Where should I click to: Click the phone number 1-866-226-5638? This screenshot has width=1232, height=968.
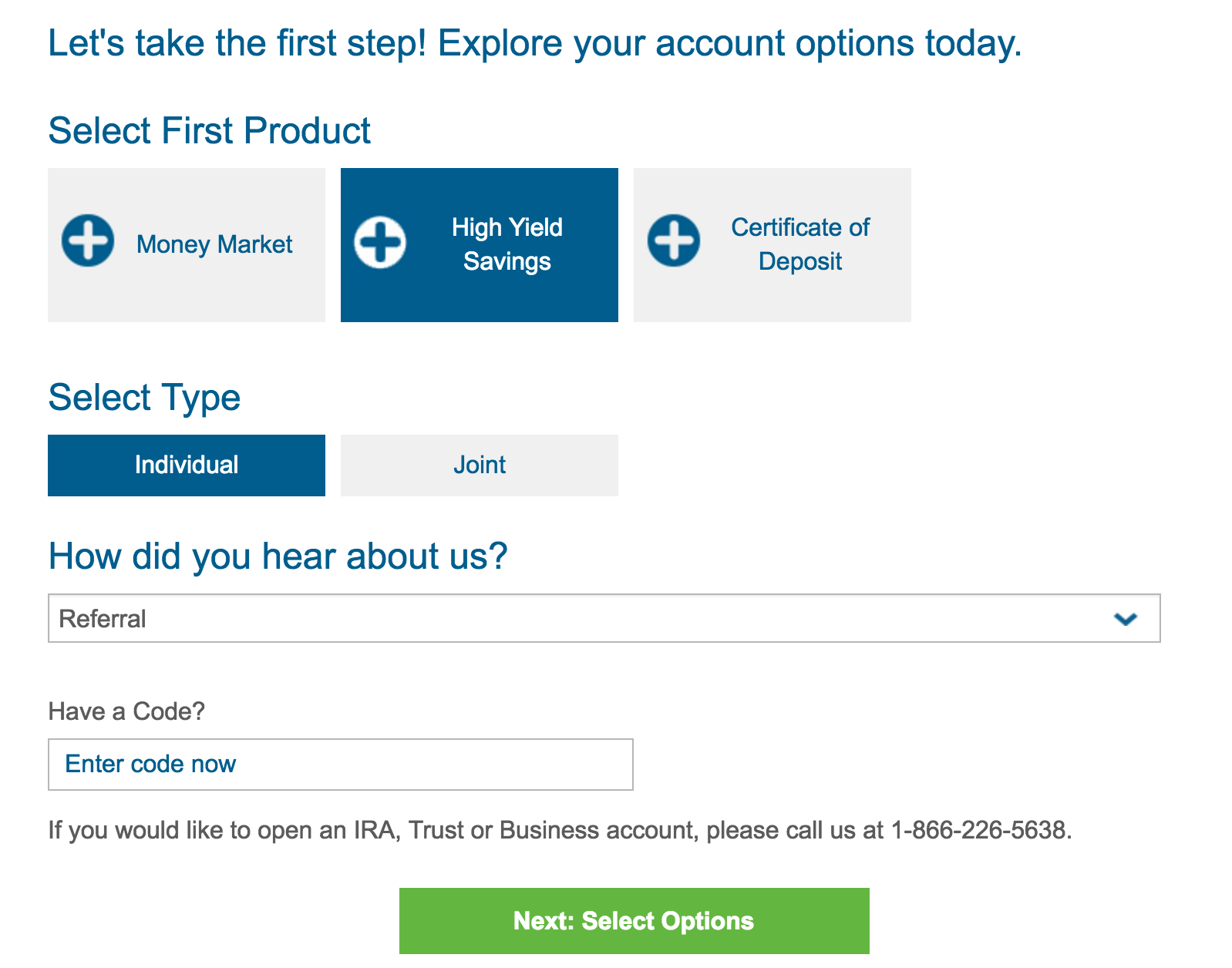pos(981,831)
